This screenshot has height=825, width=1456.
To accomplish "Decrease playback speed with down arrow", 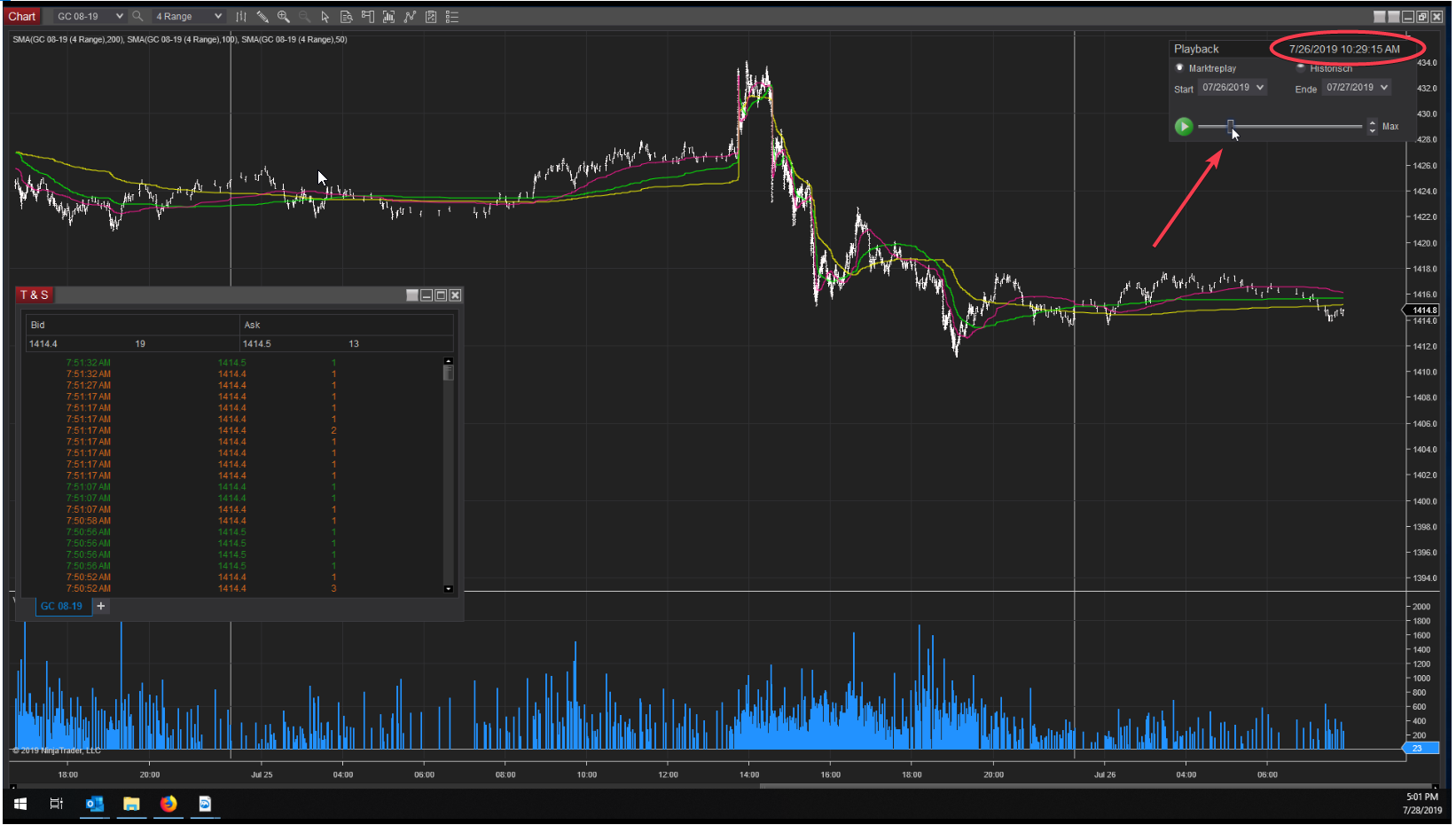I will pos(1373,130).
